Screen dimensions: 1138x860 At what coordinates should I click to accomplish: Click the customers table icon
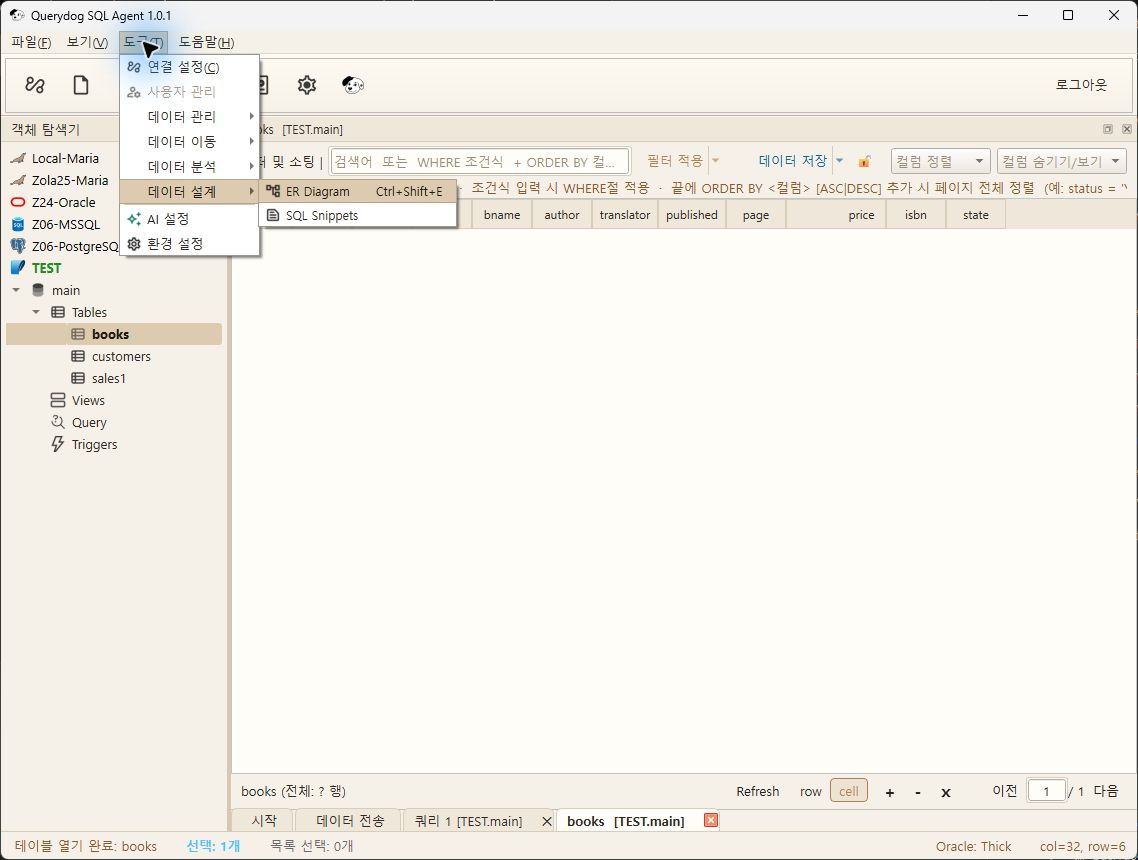tap(78, 356)
